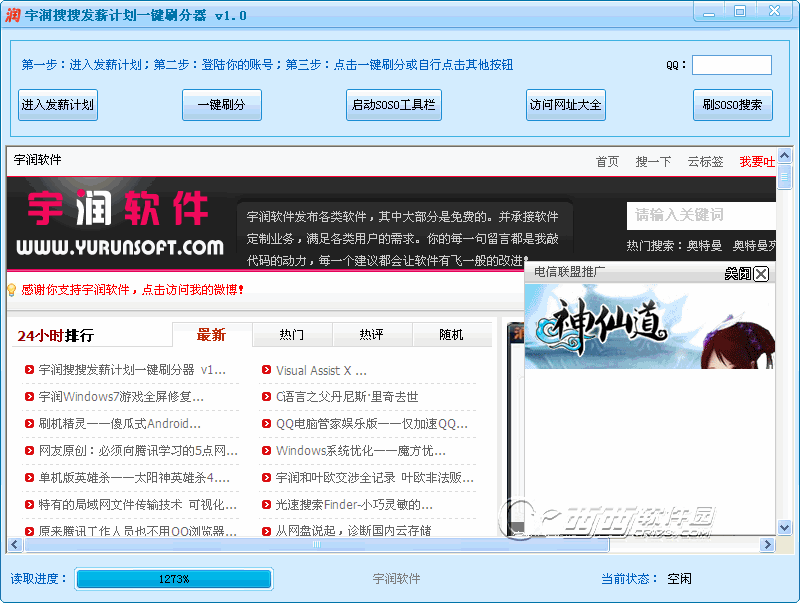Viewport: 800px width, 603px height.
Task: Click horizontal scrollbar left arrow
Action: click(x=14, y=545)
